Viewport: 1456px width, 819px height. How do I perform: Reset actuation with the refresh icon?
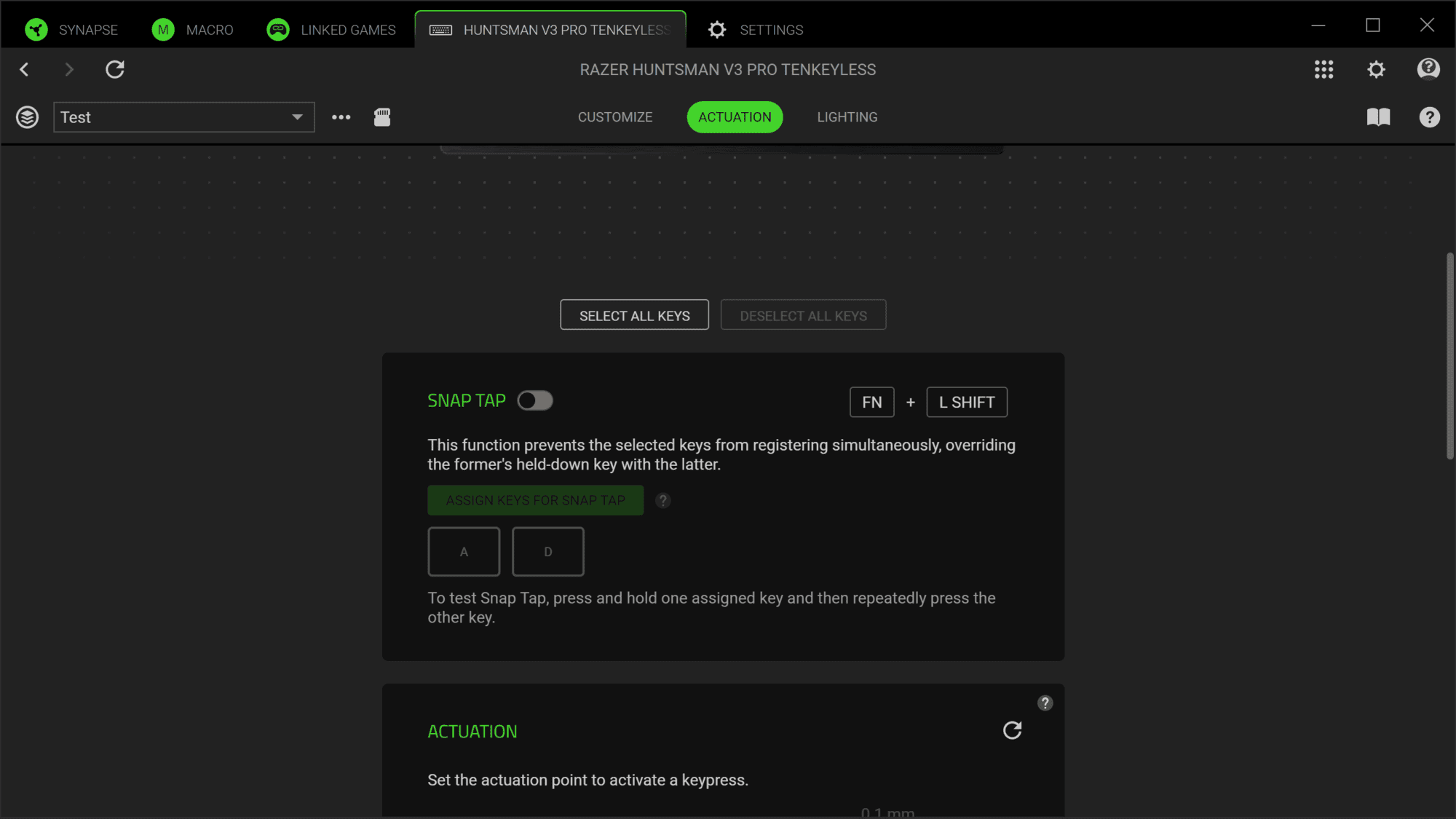[x=1013, y=731]
